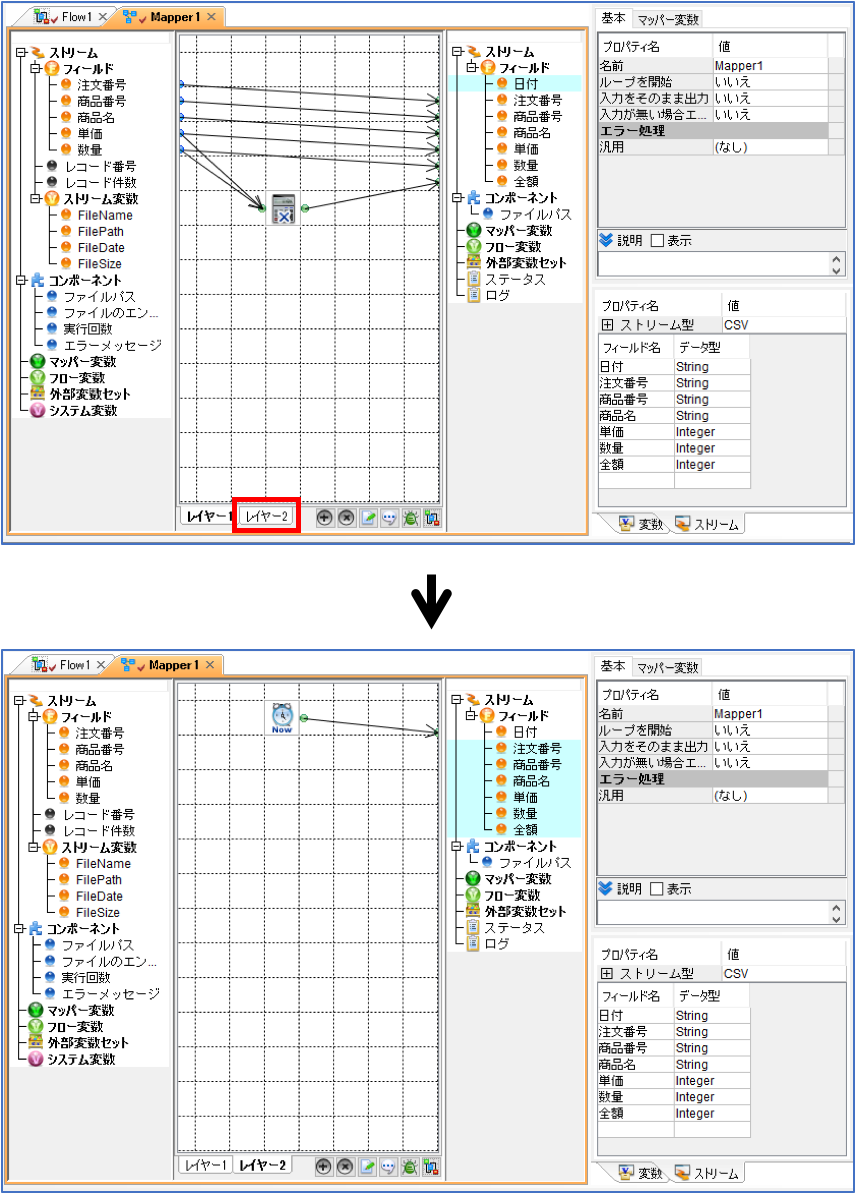Select the Now clock function icon on the canvas
The height and width of the screenshot is (1195, 856).
(x=282, y=718)
